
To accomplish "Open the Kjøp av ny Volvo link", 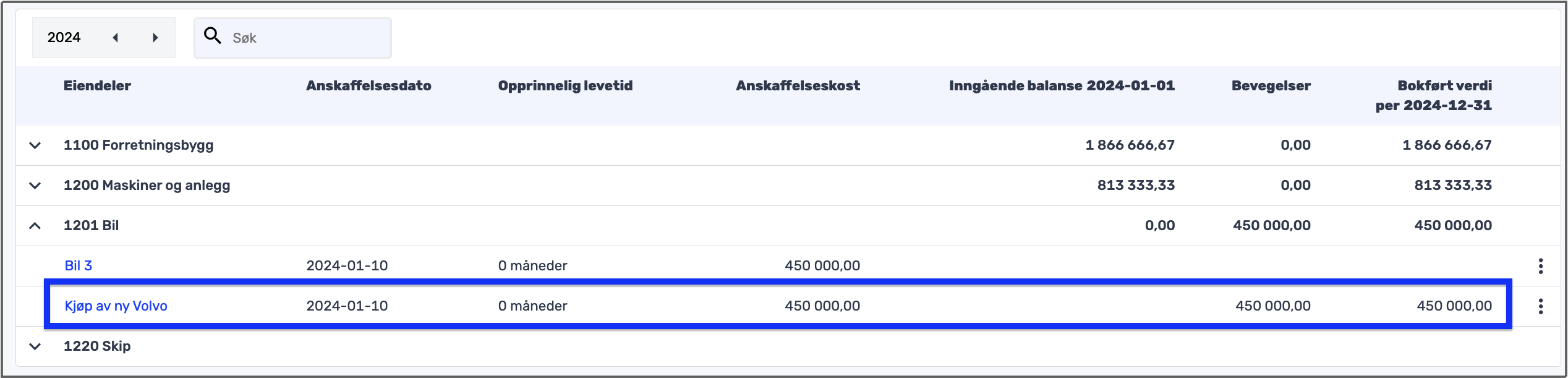I will pos(116,306).
